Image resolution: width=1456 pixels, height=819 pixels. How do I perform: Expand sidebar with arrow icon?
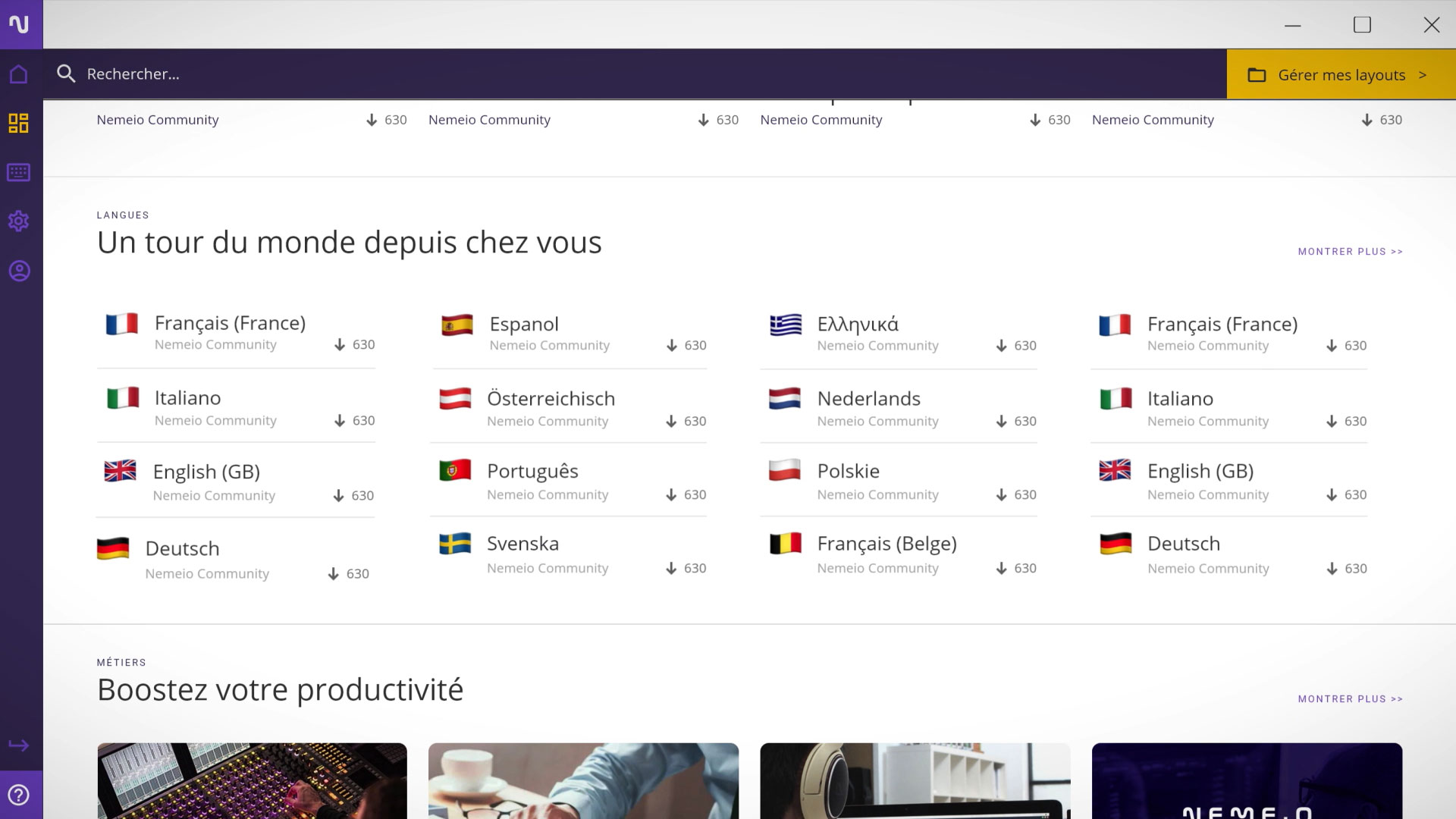tap(19, 745)
